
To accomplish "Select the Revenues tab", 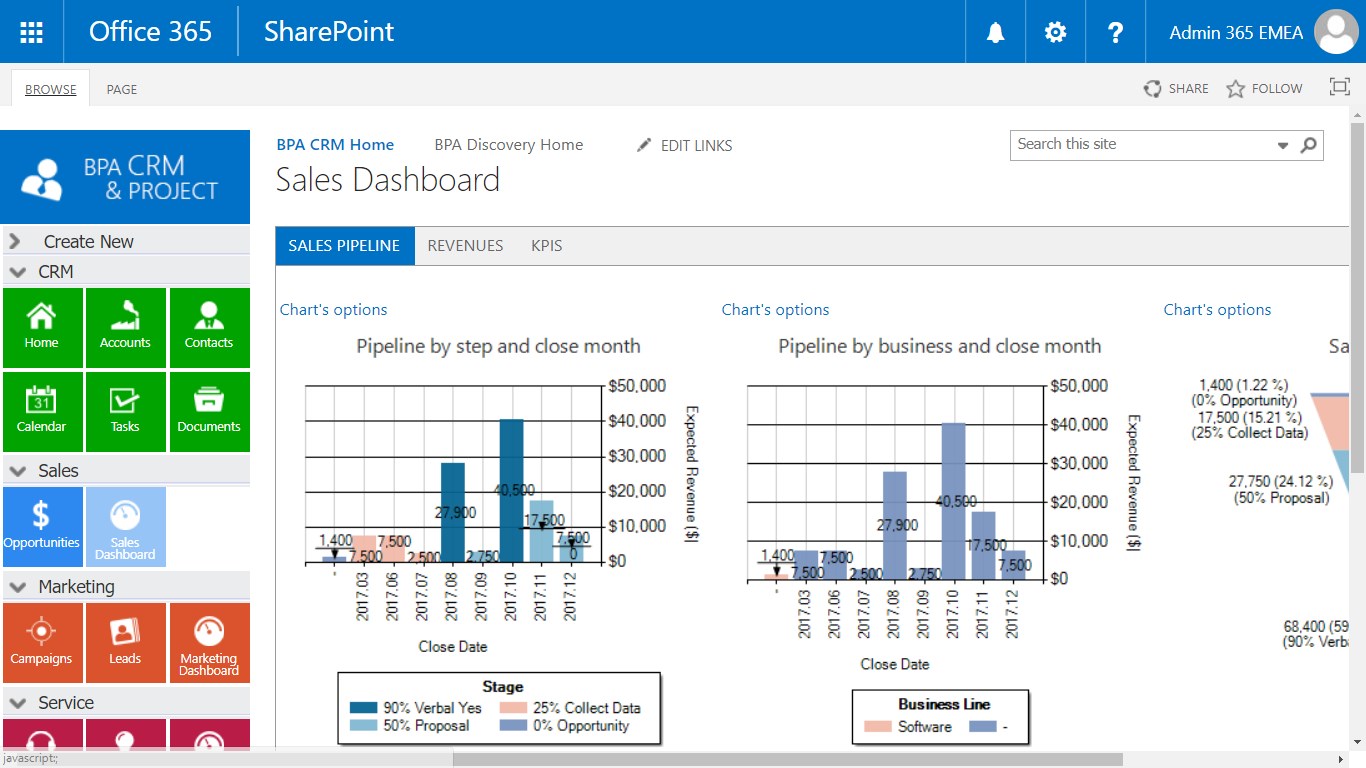I will click(465, 245).
